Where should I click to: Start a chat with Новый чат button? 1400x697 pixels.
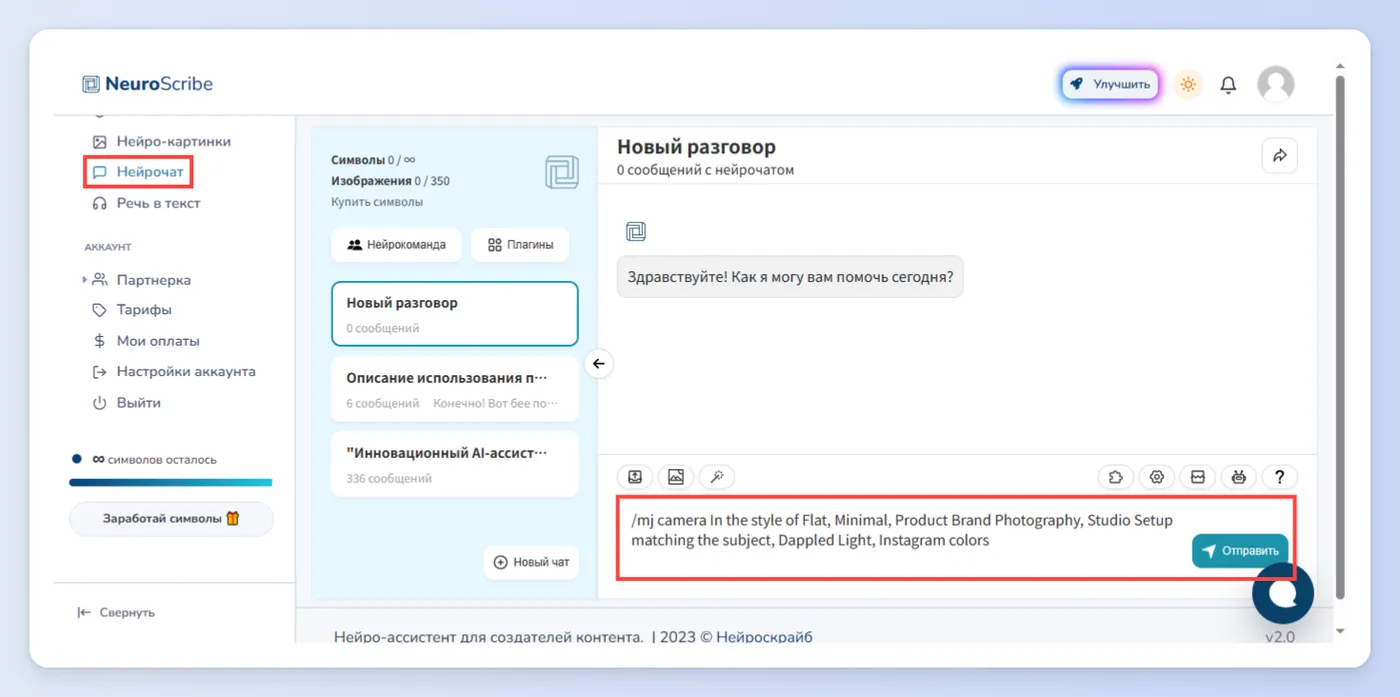(x=531, y=562)
